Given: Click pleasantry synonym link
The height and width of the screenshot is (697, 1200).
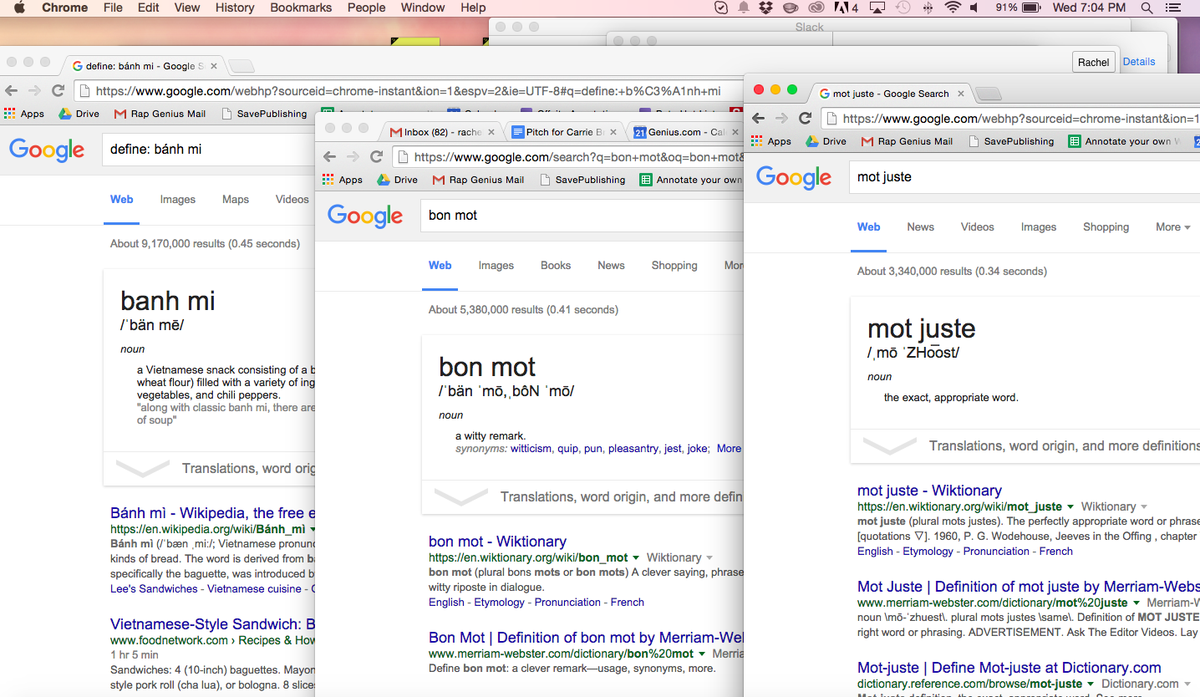Looking at the screenshot, I should pyautogui.click(x=633, y=449).
